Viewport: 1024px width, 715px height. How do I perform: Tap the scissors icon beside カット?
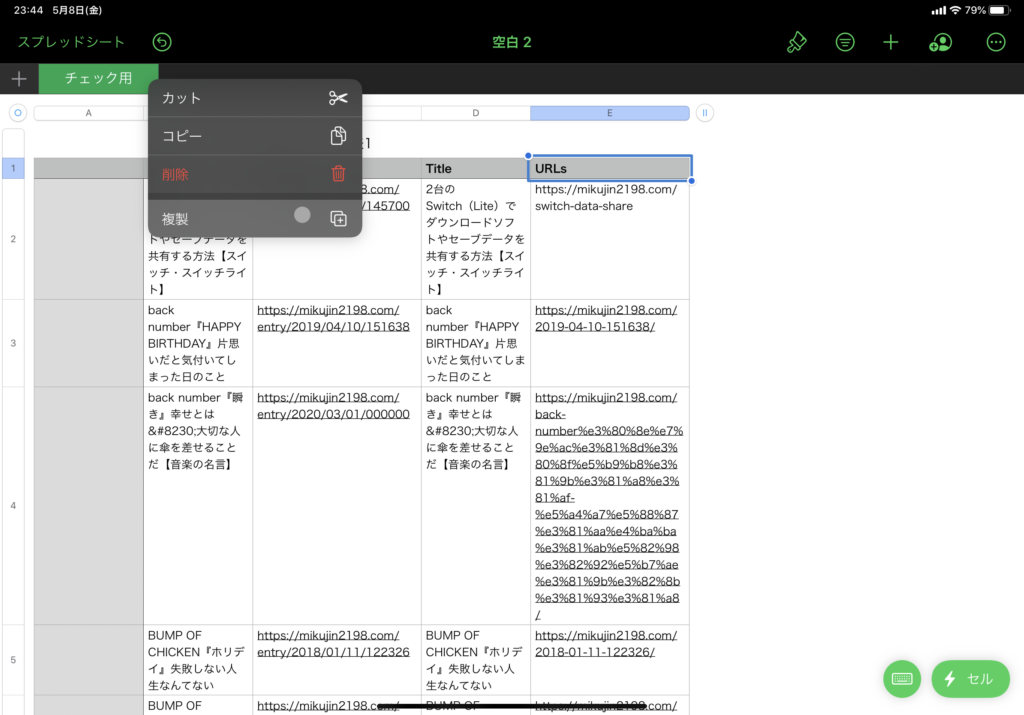[338, 98]
